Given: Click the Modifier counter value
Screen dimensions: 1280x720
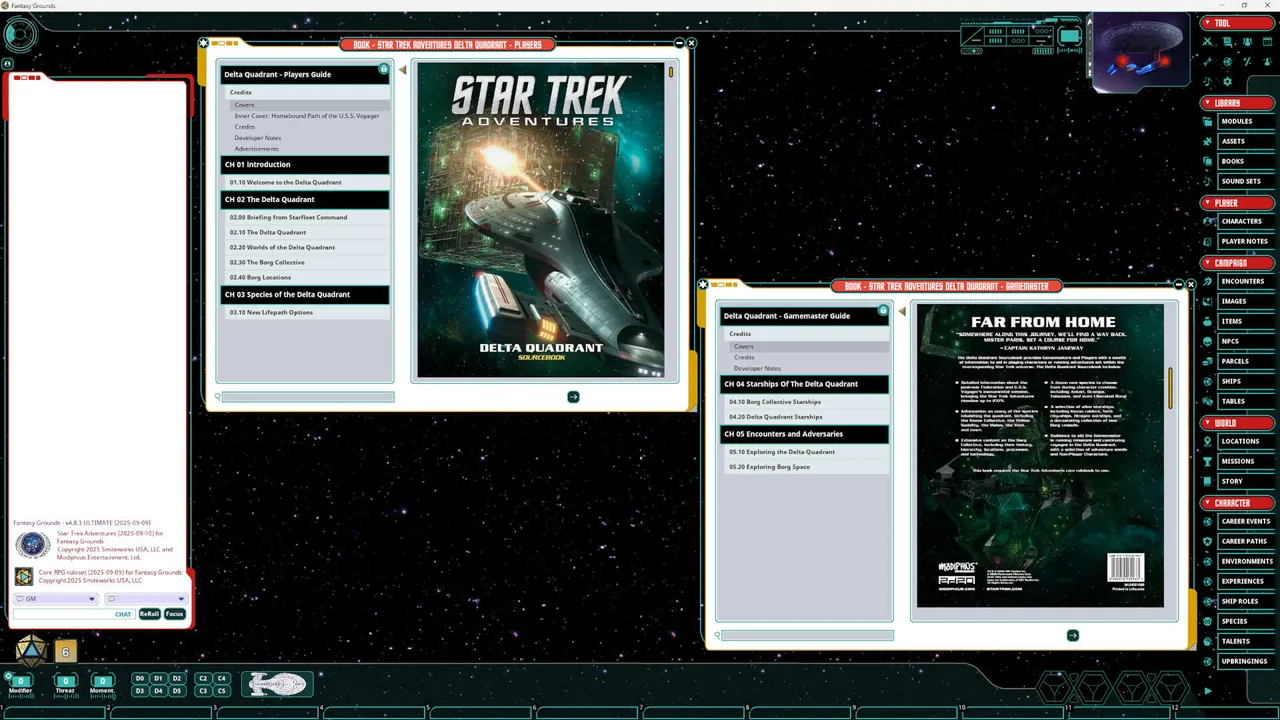Looking at the screenshot, I should (20, 681).
